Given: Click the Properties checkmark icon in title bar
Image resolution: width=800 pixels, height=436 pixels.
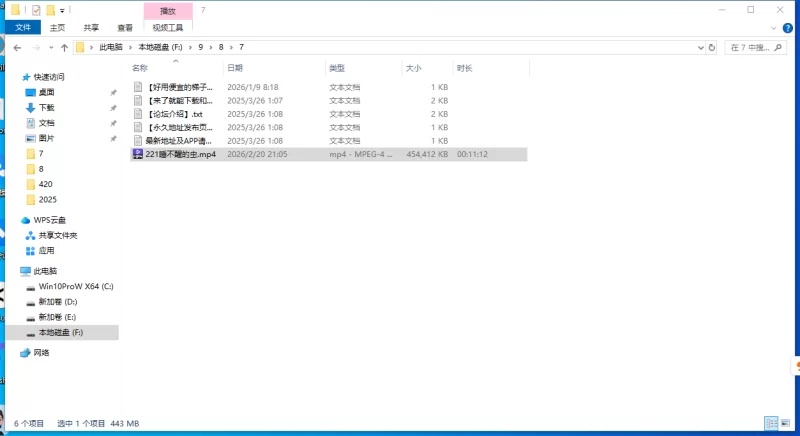Looking at the screenshot, I should click(36, 10).
